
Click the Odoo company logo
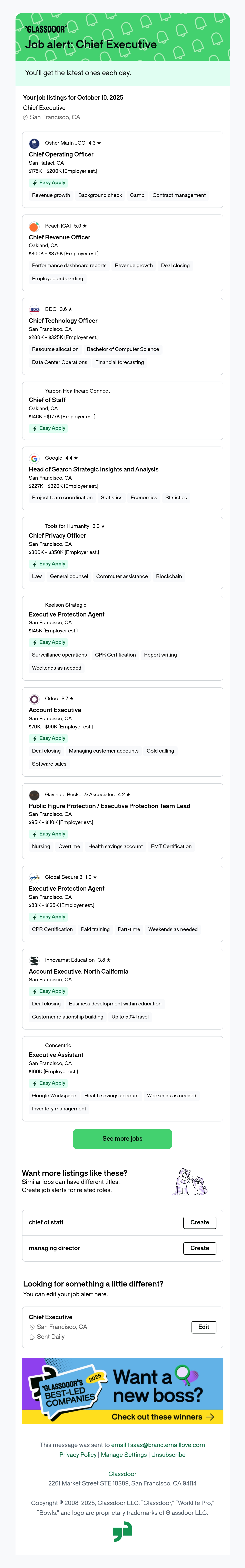click(34, 699)
